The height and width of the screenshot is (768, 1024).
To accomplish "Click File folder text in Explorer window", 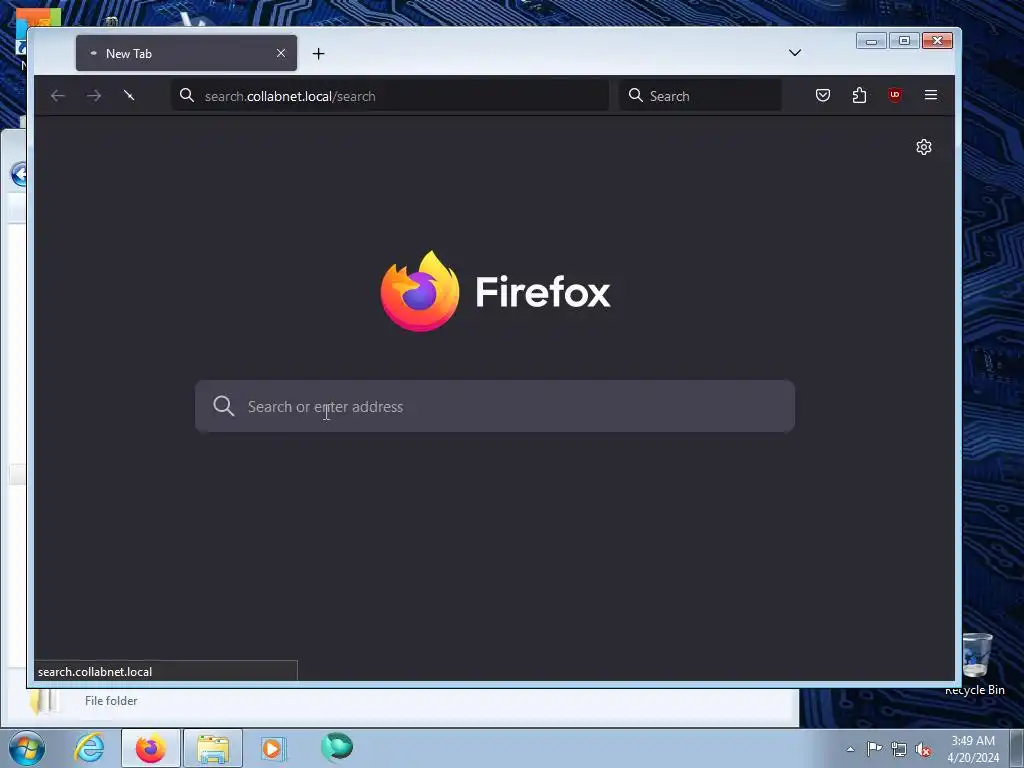I will (111, 701).
